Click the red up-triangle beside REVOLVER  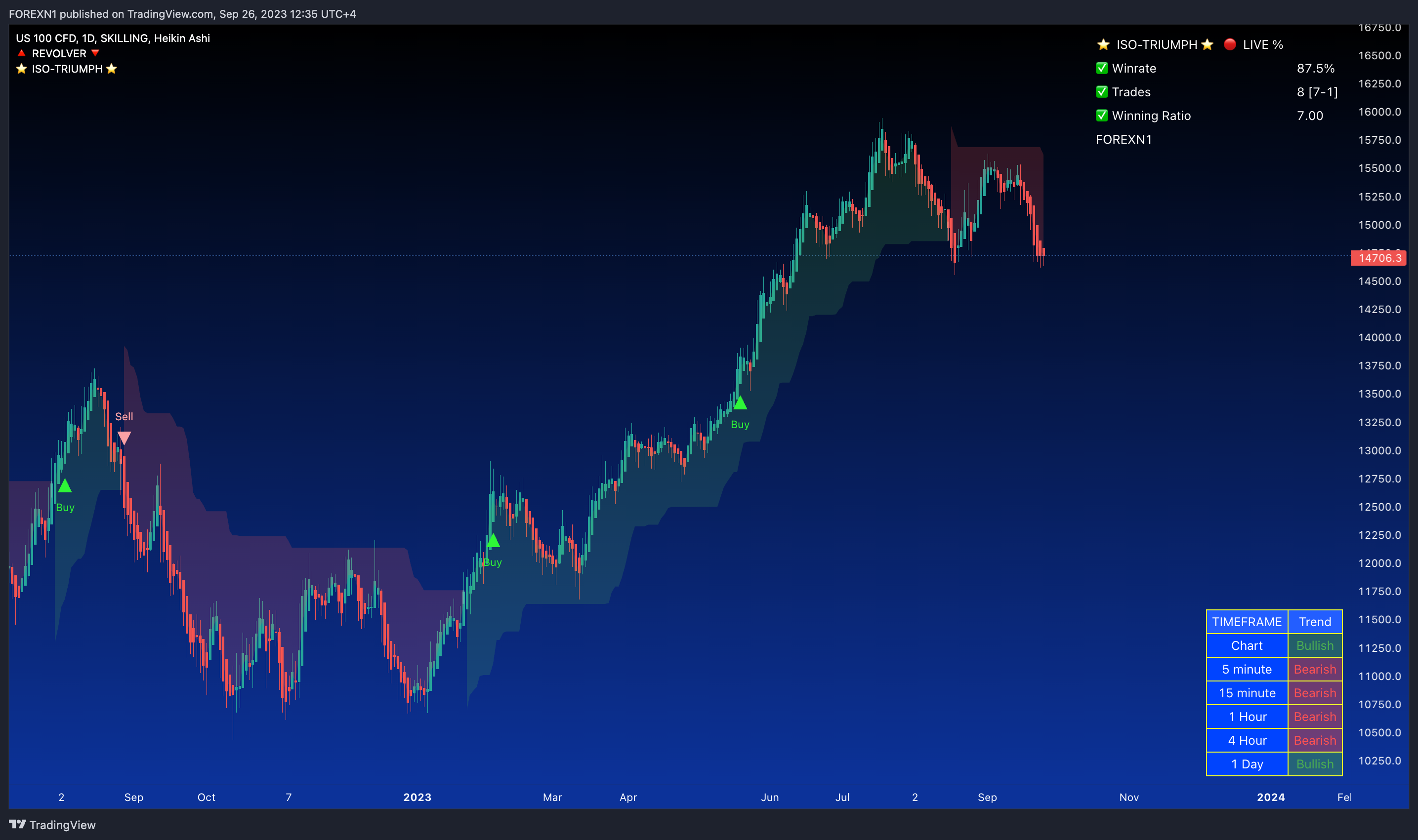coord(22,53)
